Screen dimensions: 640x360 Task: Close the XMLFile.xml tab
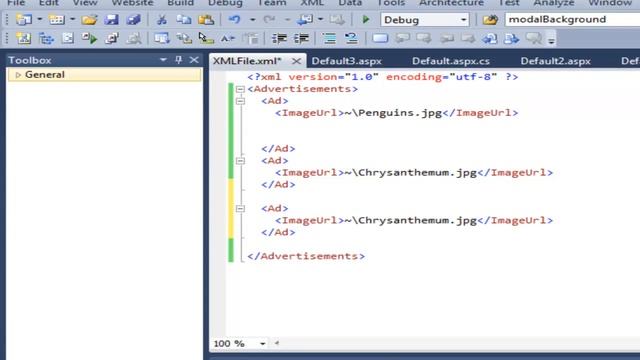(x=297, y=61)
